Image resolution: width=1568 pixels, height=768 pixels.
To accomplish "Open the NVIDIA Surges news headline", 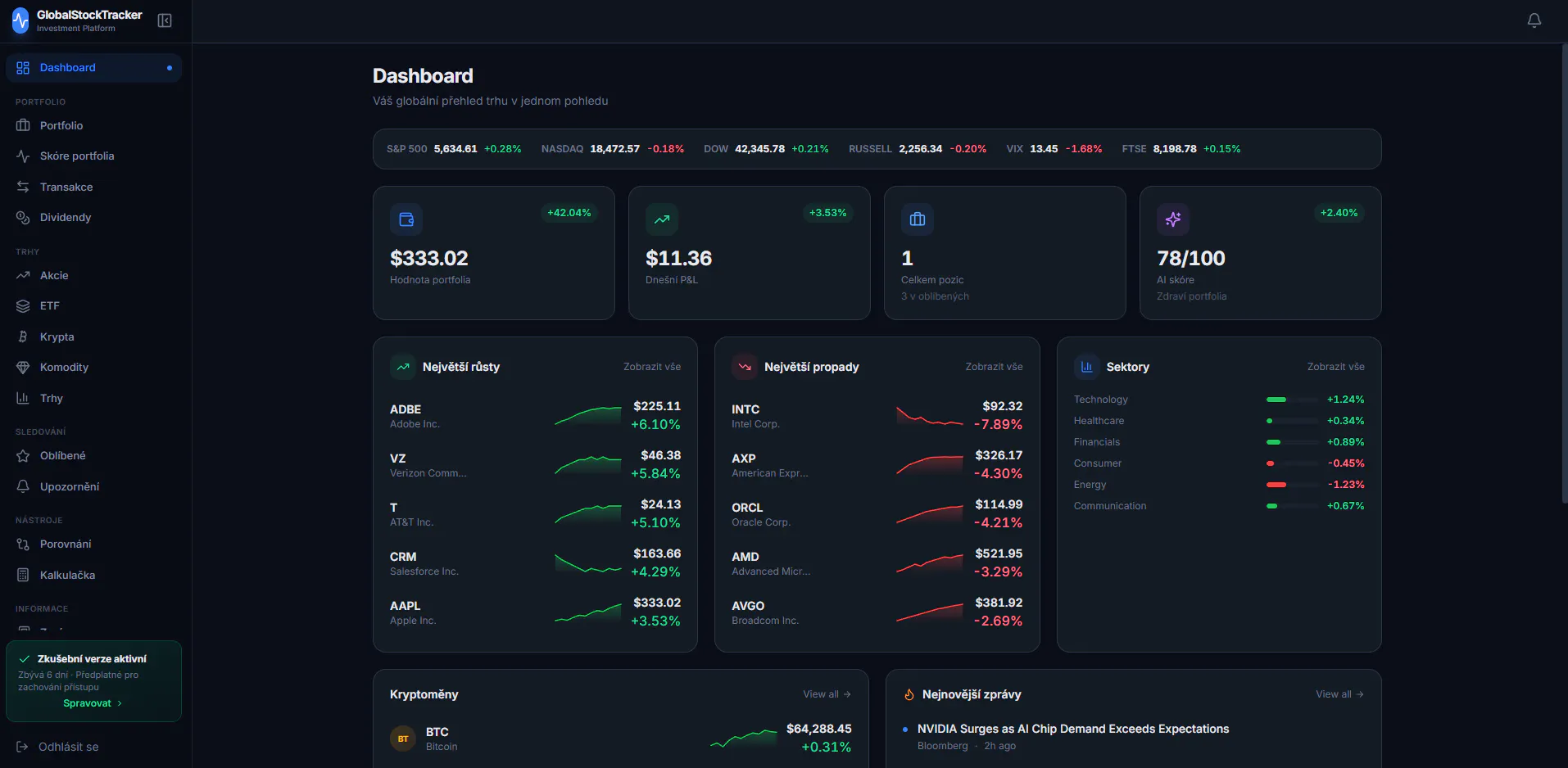I will [x=1073, y=729].
